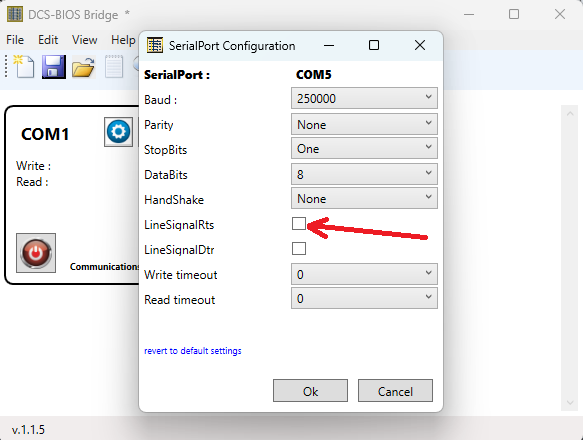The width and height of the screenshot is (583, 440).
Task: Click the SerialPort Configuration dialog icon
Action: pos(155,45)
